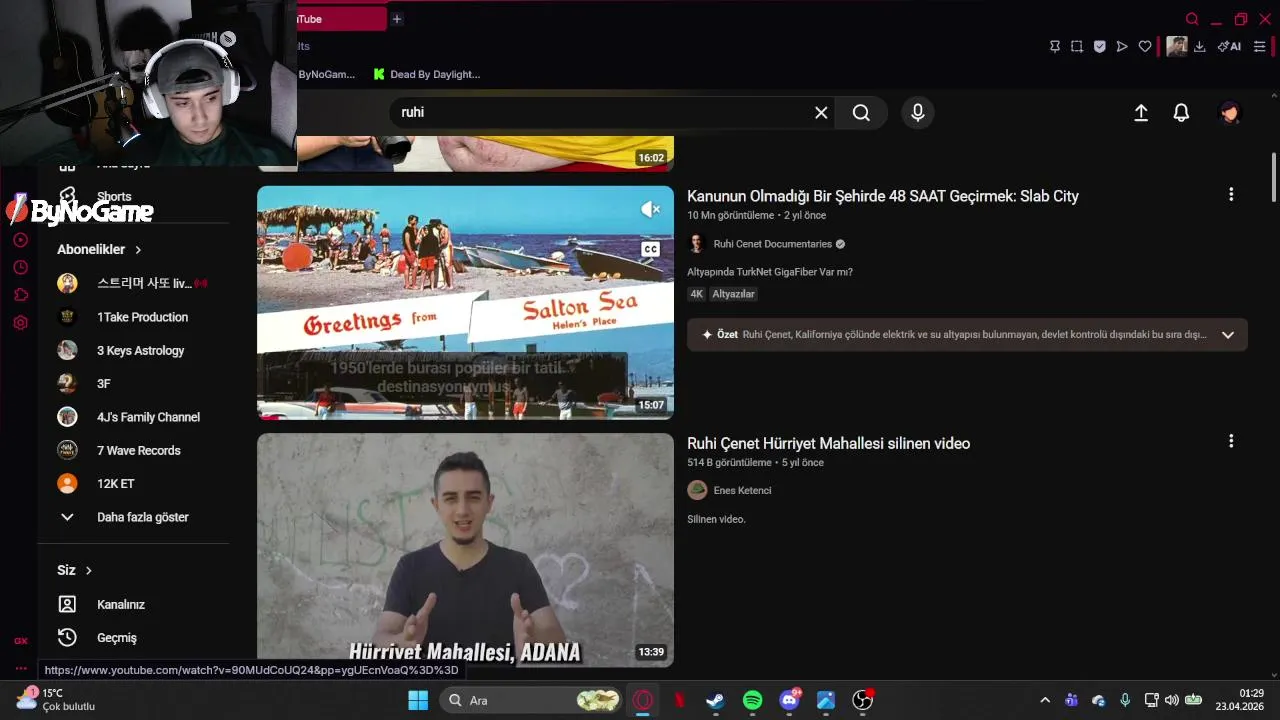Open OBS Studio from the taskbar

point(862,700)
